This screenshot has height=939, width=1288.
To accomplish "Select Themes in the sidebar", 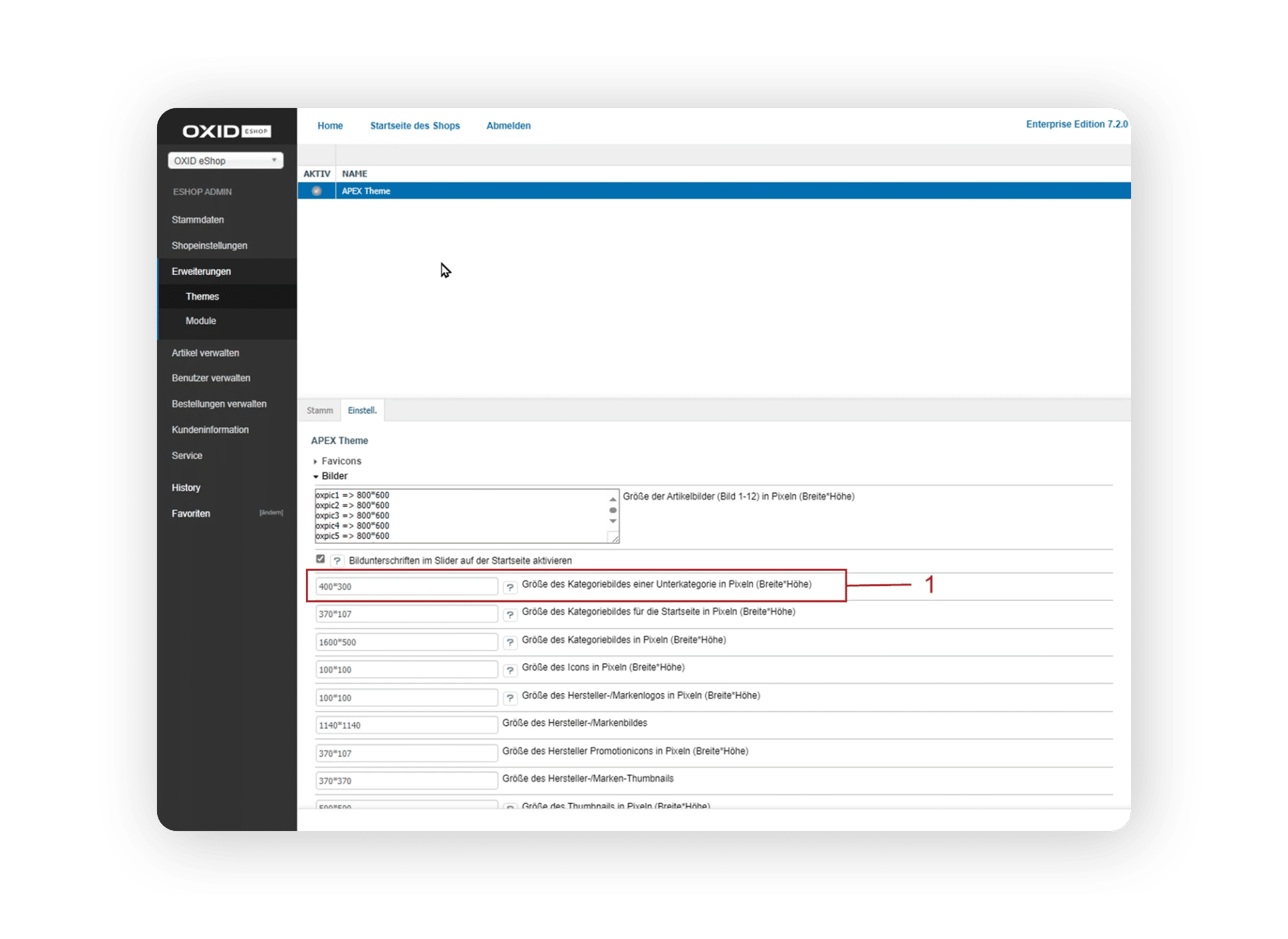I will click(x=203, y=296).
